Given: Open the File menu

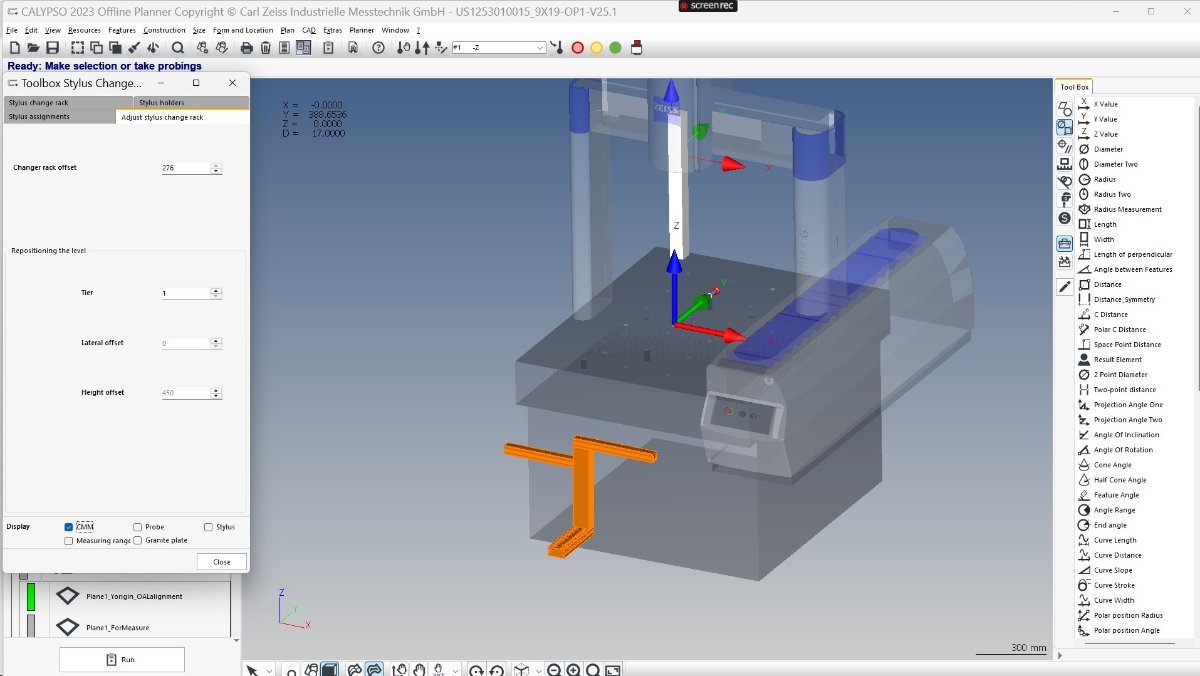Looking at the screenshot, I should [x=12, y=30].
